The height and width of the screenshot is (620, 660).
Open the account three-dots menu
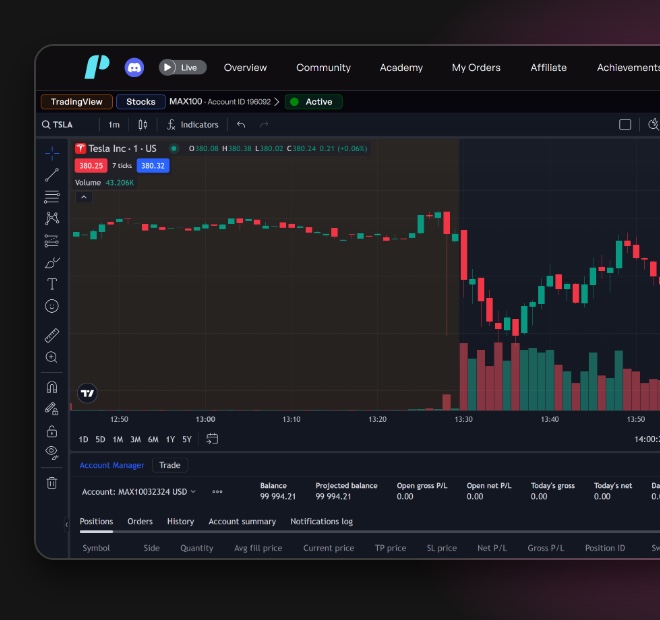point(217,492)
